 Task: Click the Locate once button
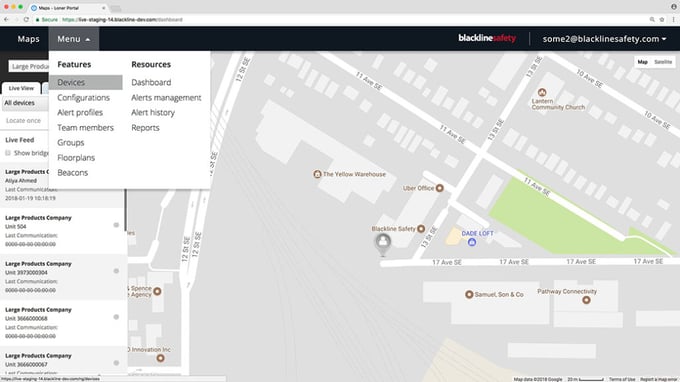point(23,121)
